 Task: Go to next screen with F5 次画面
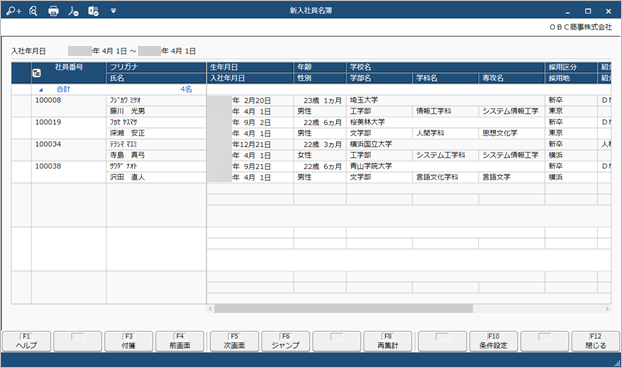coord(234,341)
